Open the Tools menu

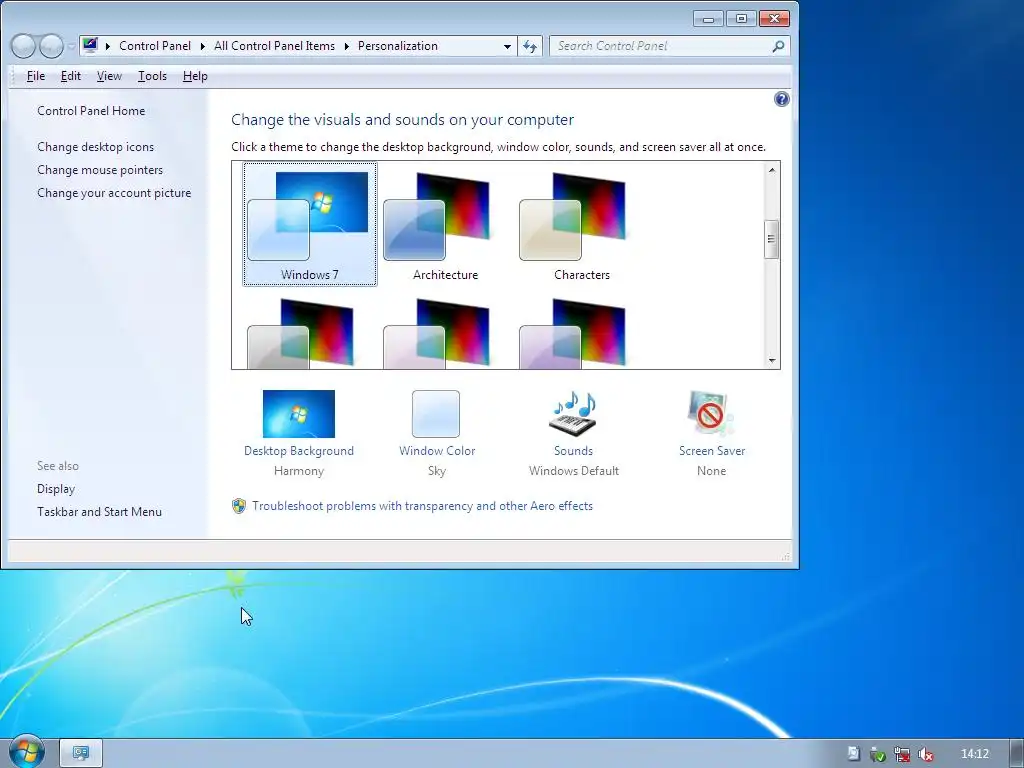click(152, 76)
